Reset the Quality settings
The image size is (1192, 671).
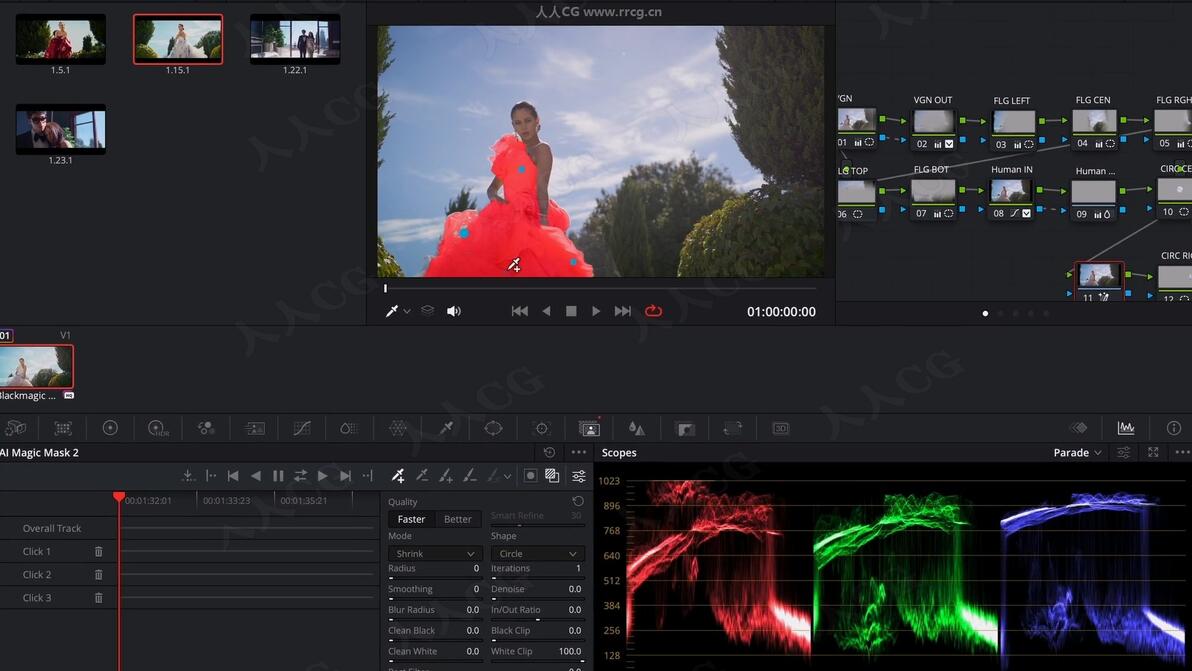tap(578, 502)
